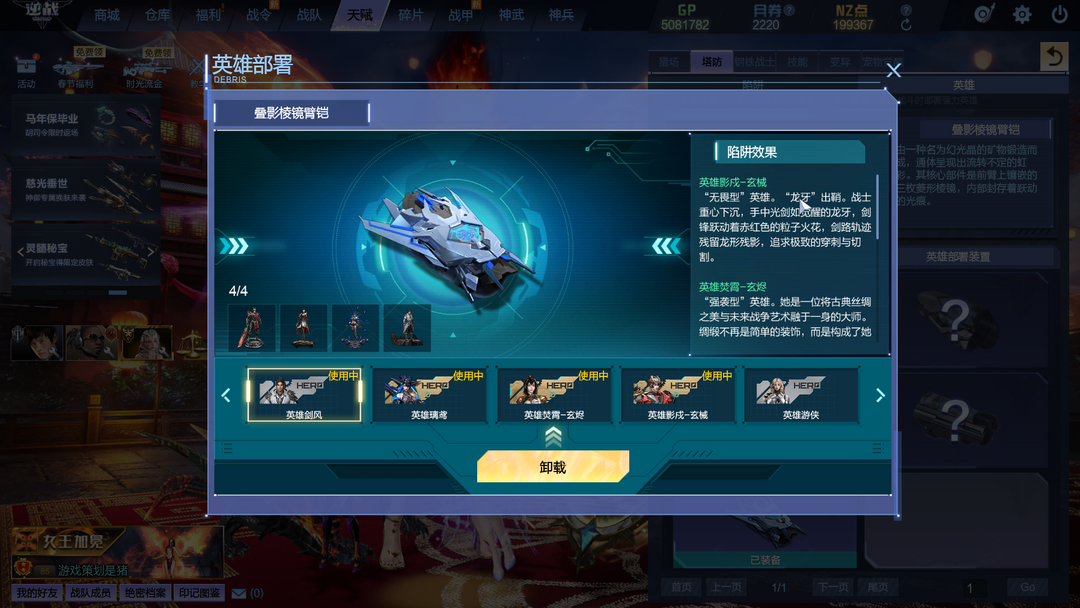Open the 活动 gift box icon
Viewport: 1080px width, 608px height.
click(x=26, y=66)
